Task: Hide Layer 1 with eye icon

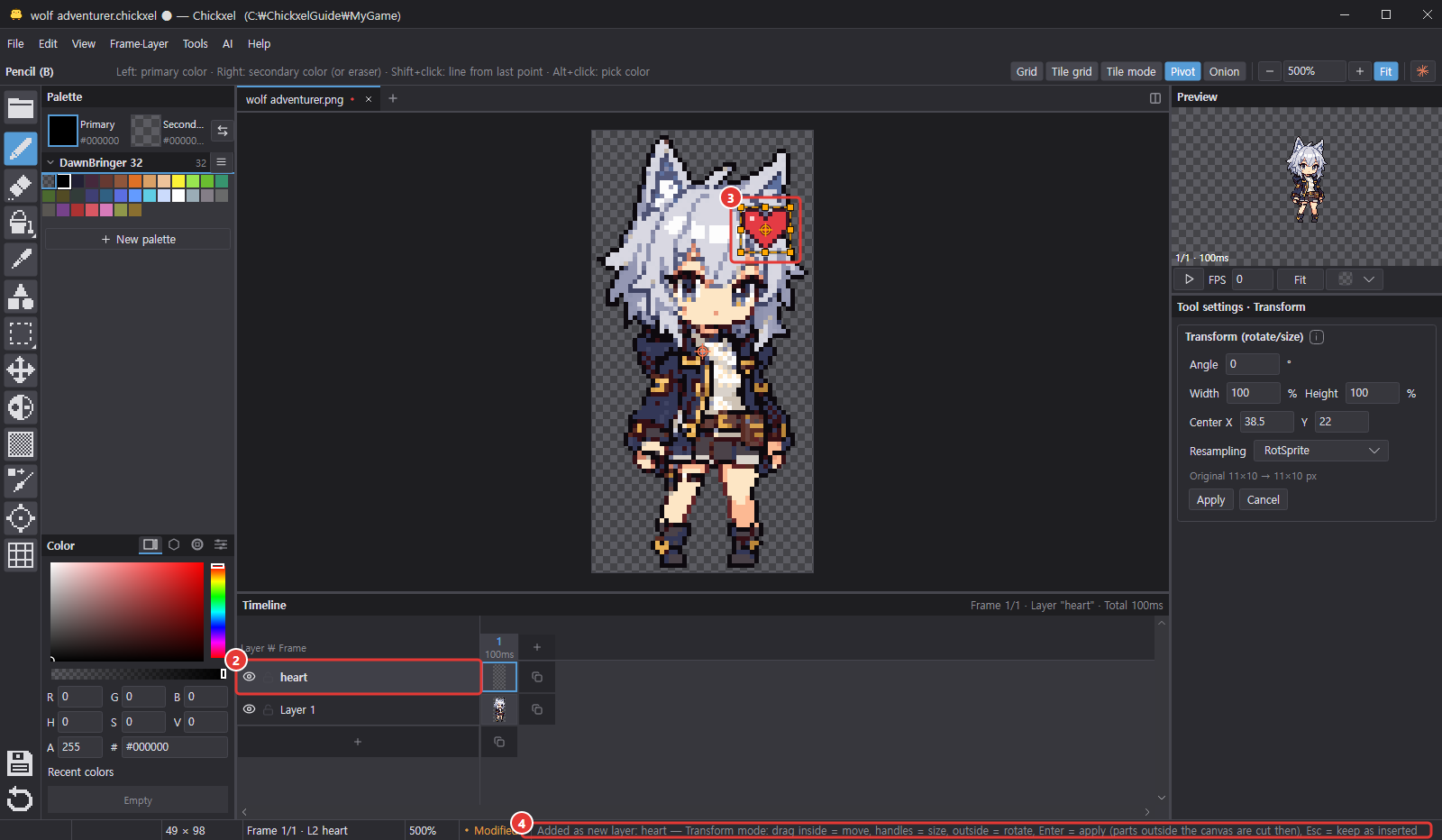Action: tap(250, 709)
